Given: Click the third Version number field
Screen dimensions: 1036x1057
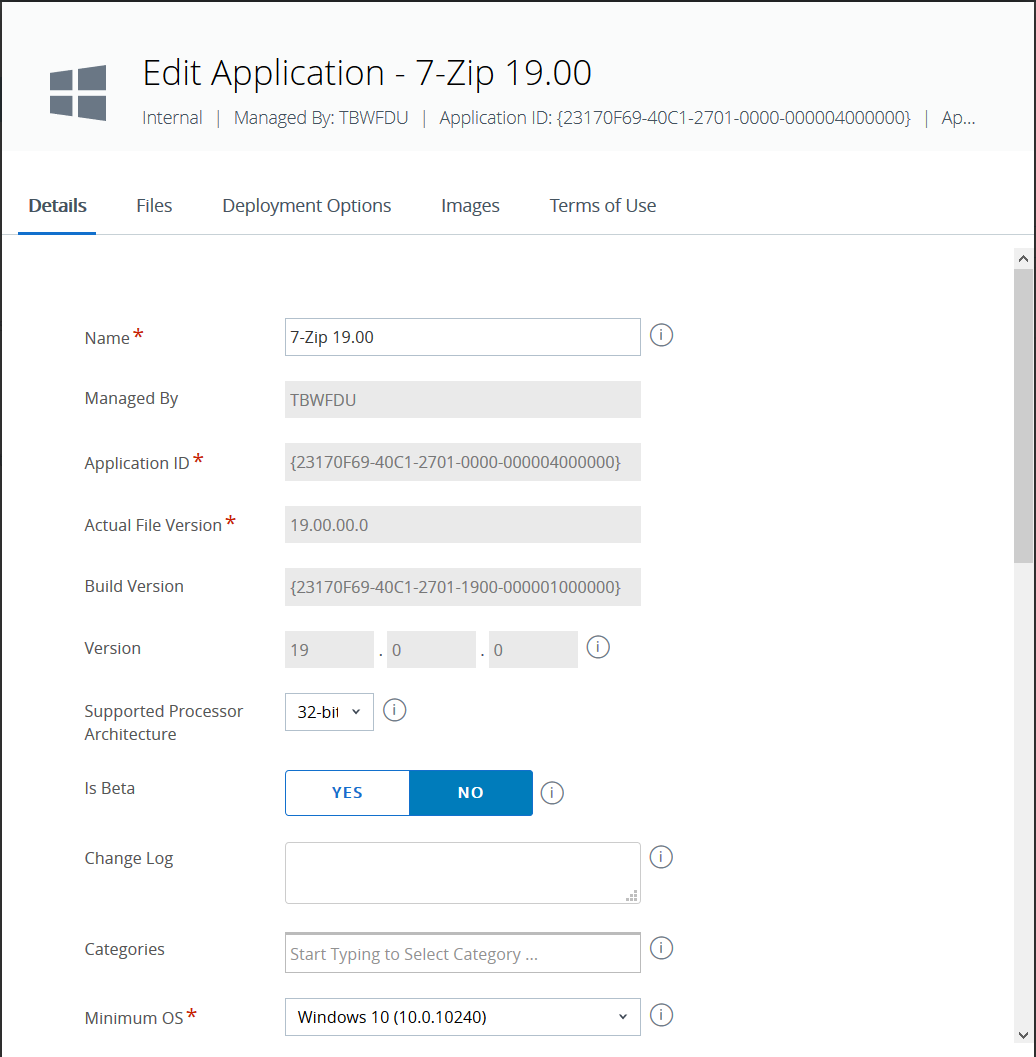Looking at the screenshot, I should coord(533,650).
